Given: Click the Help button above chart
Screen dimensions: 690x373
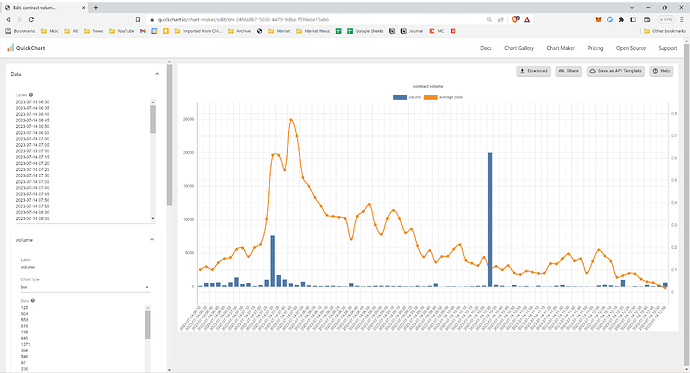Looking at the screenshot, I should click(x=661, y=71).
